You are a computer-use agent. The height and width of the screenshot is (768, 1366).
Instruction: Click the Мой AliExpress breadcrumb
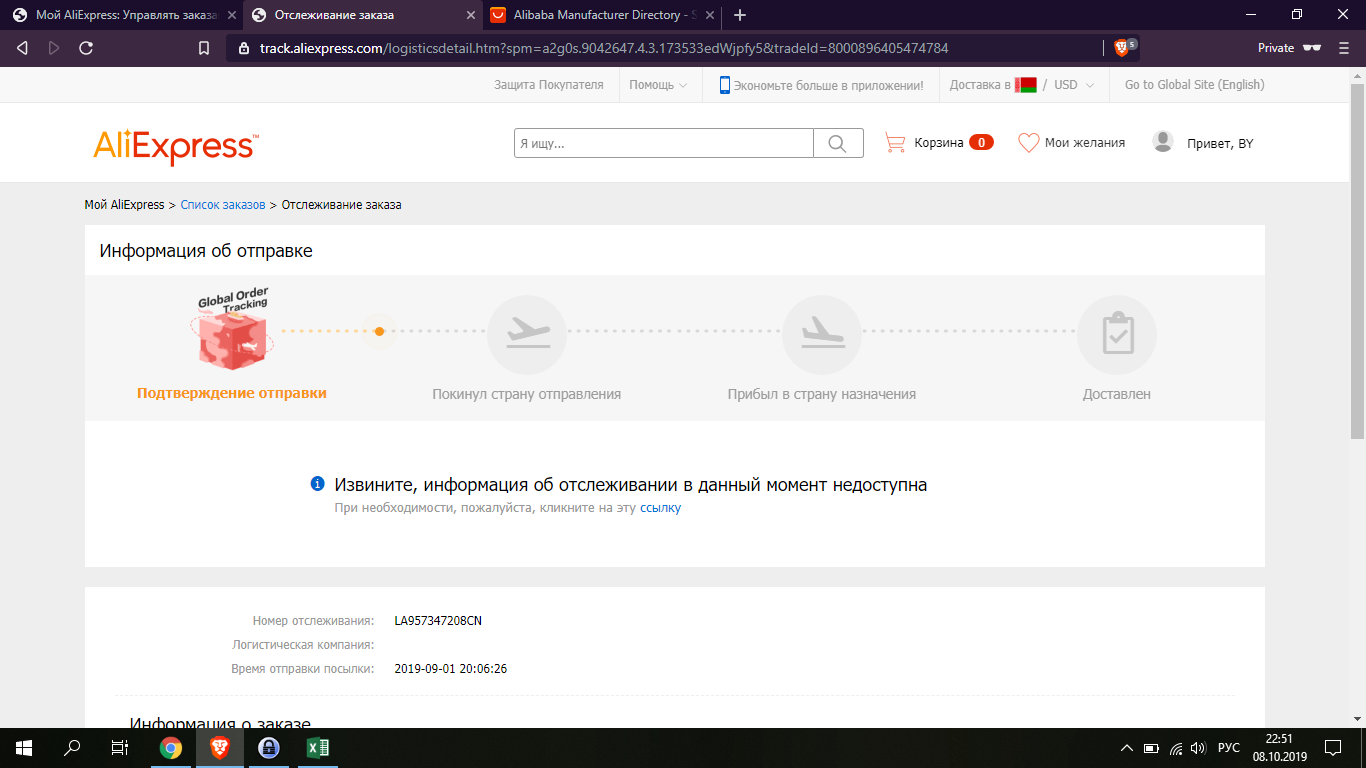124,205
